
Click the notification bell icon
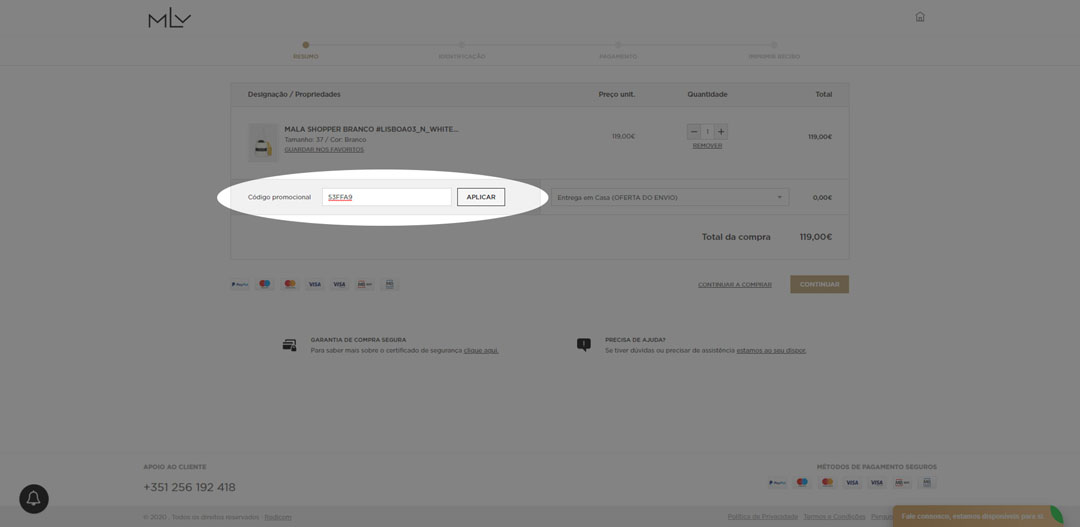[x=34, y=498]
